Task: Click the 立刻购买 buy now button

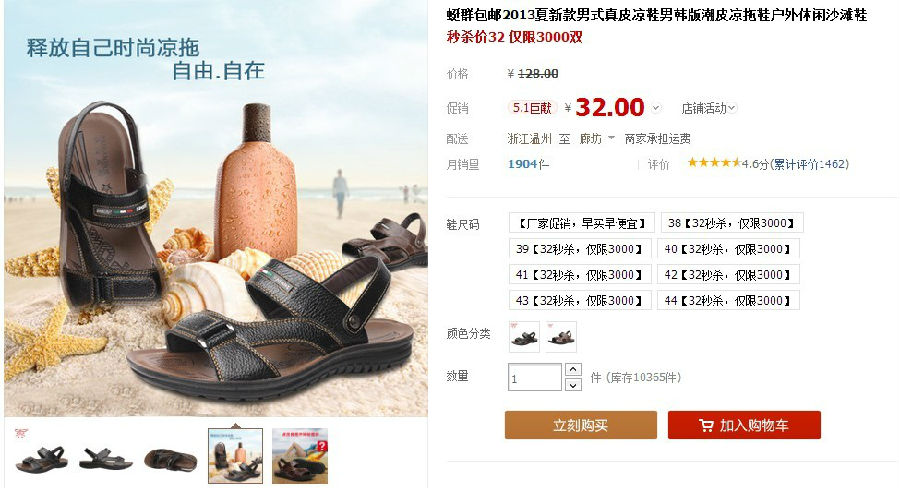Action: pyautogui.click(x=580, y=425)
